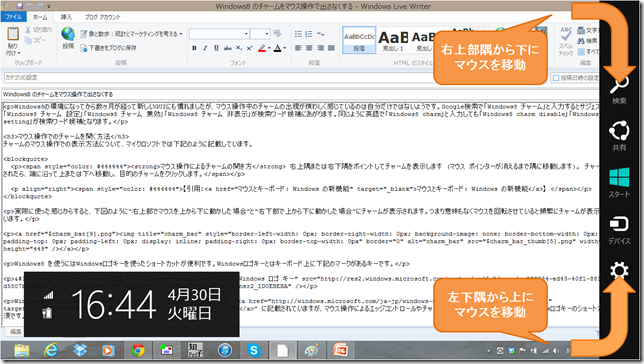Toggle Italic formatting
The width and height of the screenshot is (644, 364).
[x=205, y=48]
